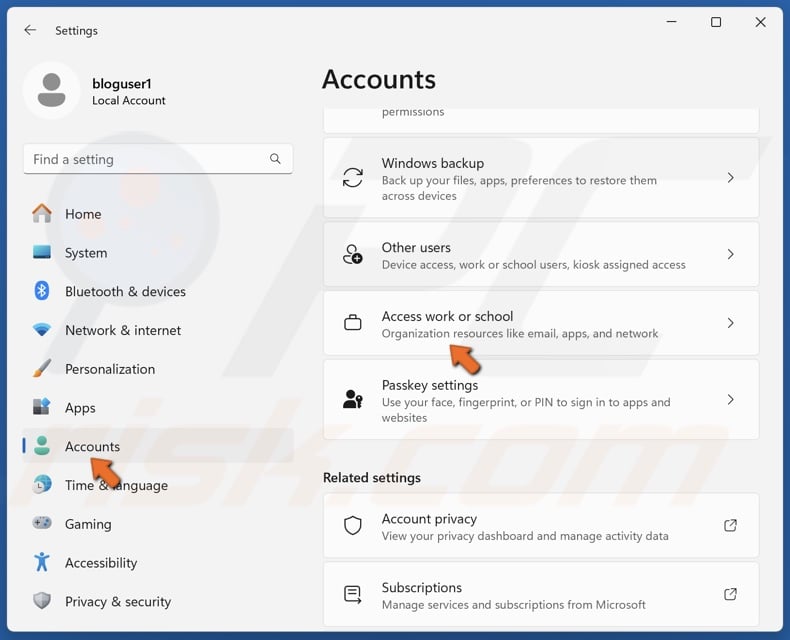Click the Gaming controller icon
Image resolution: width=790 pixels, height=640 pixels.
pyautogui.click(x=42, y=523)
